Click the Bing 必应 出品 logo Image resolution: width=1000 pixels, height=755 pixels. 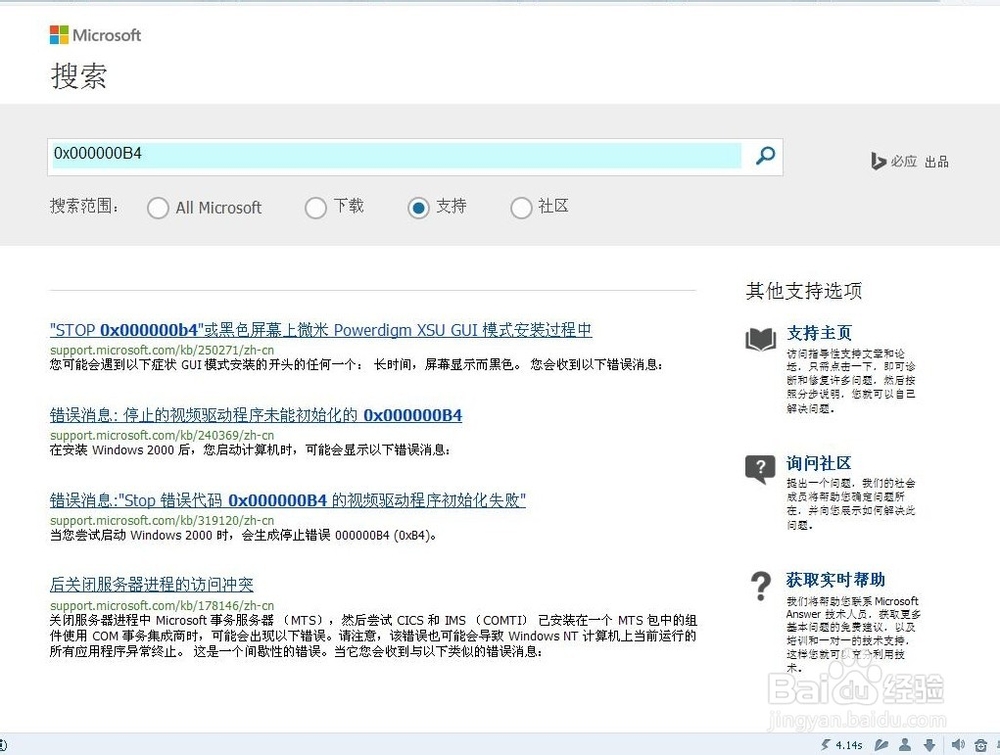click(908, 161)
